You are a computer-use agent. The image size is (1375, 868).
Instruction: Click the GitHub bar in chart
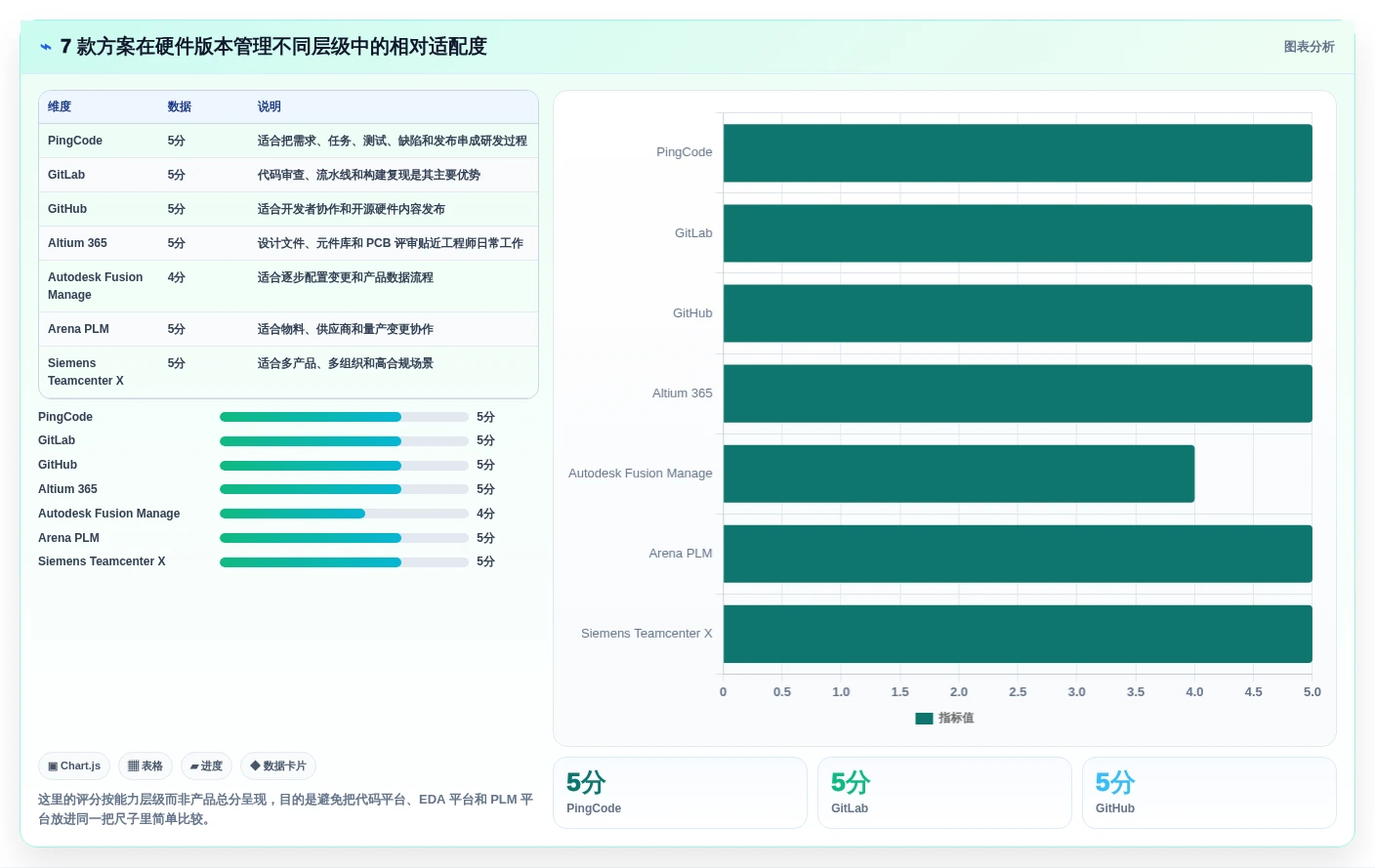(x=1018, y=313)
